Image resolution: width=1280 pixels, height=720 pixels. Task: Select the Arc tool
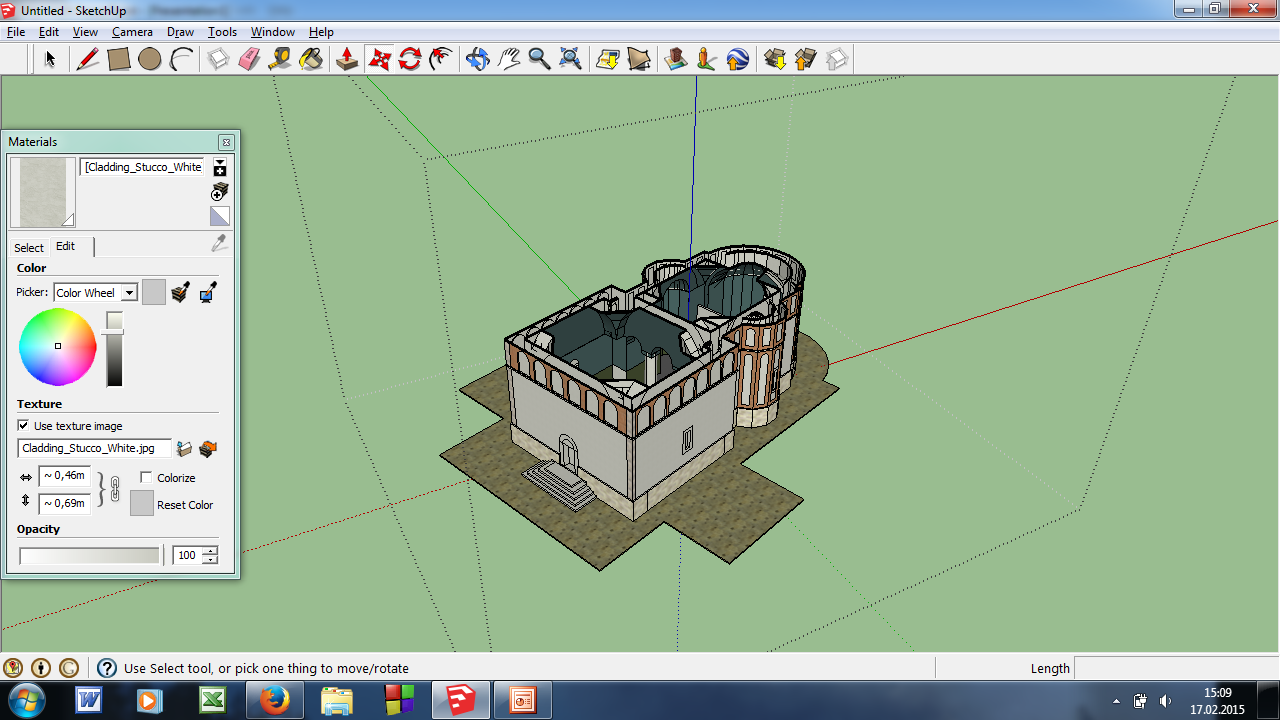[181, 59]
